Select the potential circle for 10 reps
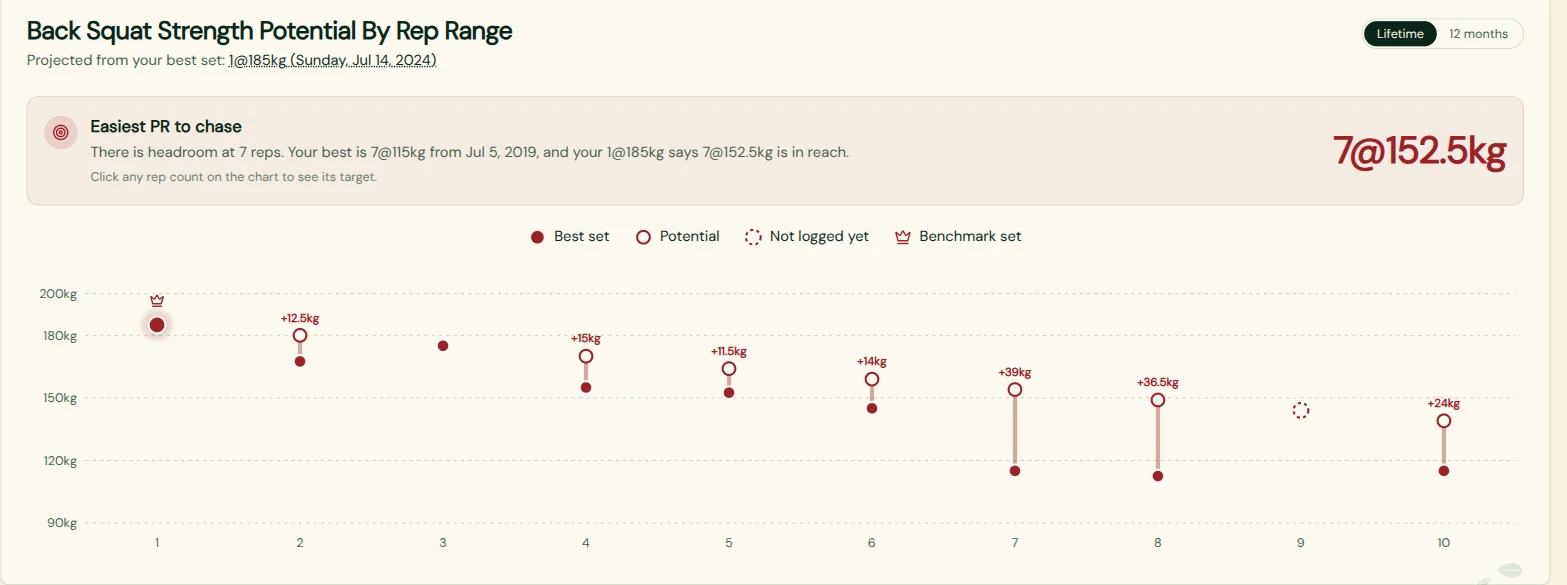This screenshot has height=585, width=1567. [x=1444, y=421]
